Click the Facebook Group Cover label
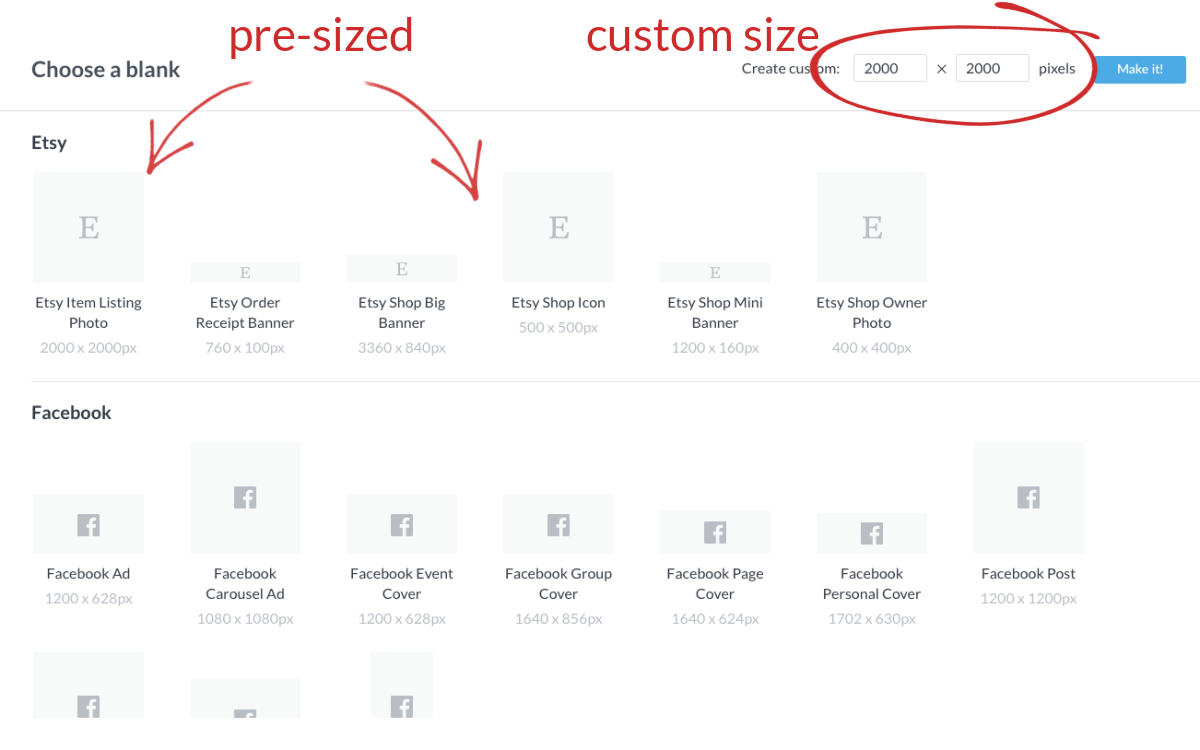Viewport: 1200px width, 750px height. (558, 584)
